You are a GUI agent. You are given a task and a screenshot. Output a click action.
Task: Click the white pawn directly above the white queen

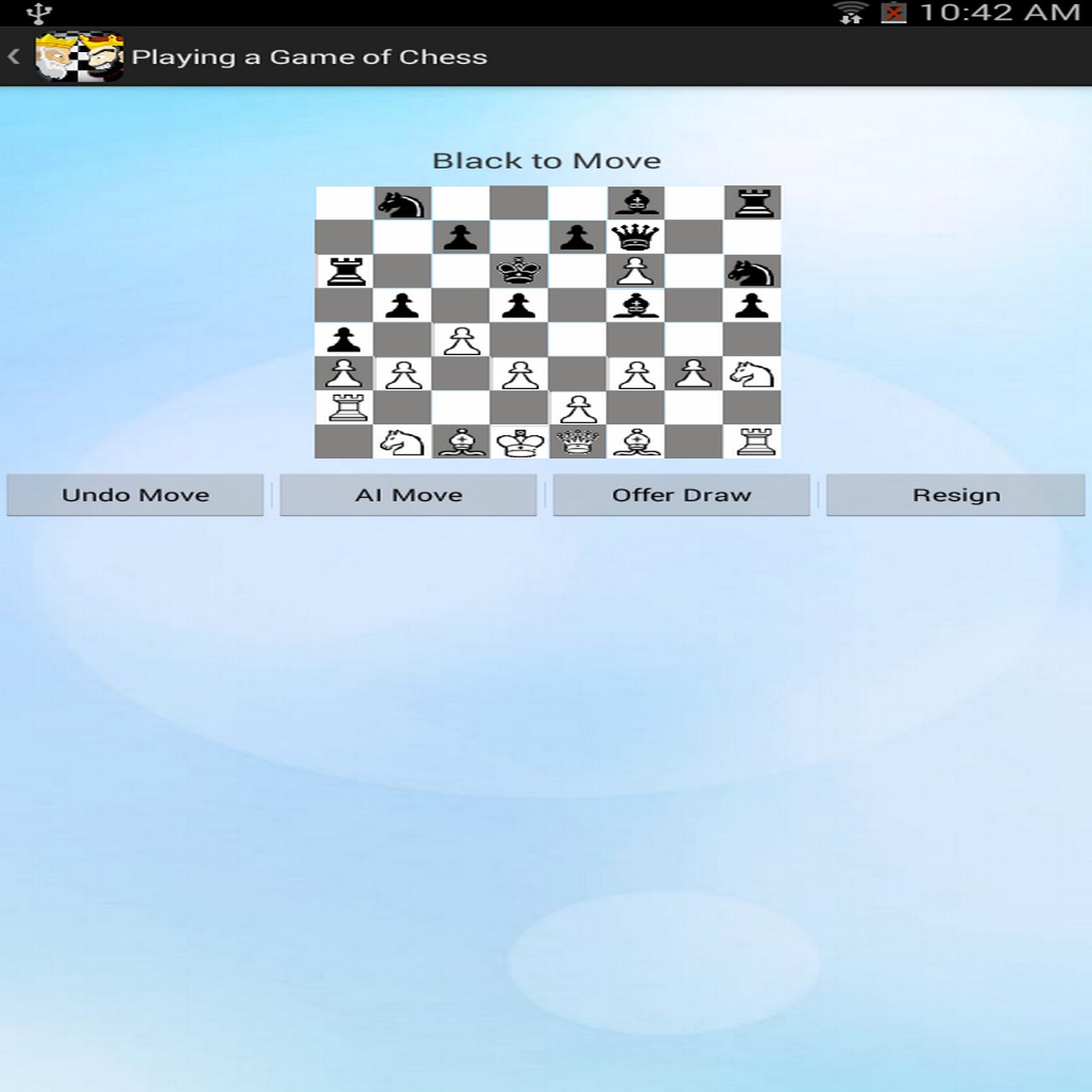coord(578,408)
